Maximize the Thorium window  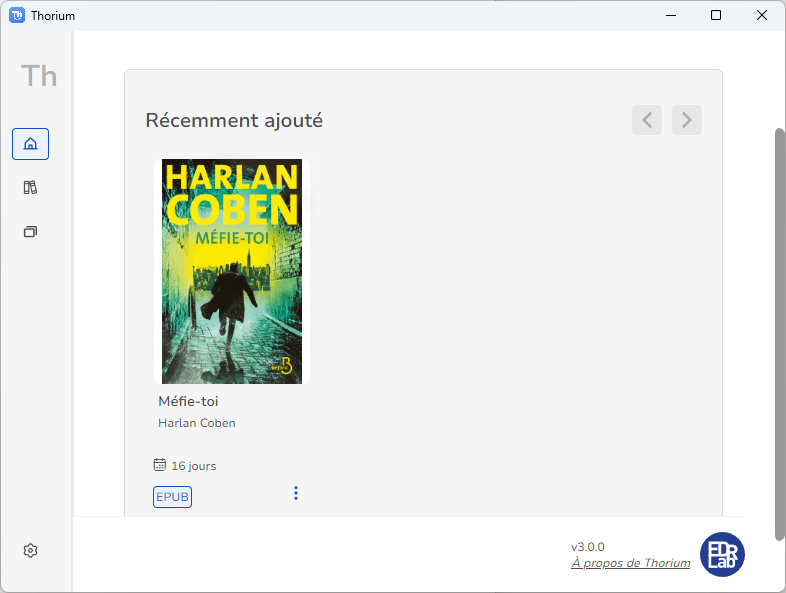716,15
